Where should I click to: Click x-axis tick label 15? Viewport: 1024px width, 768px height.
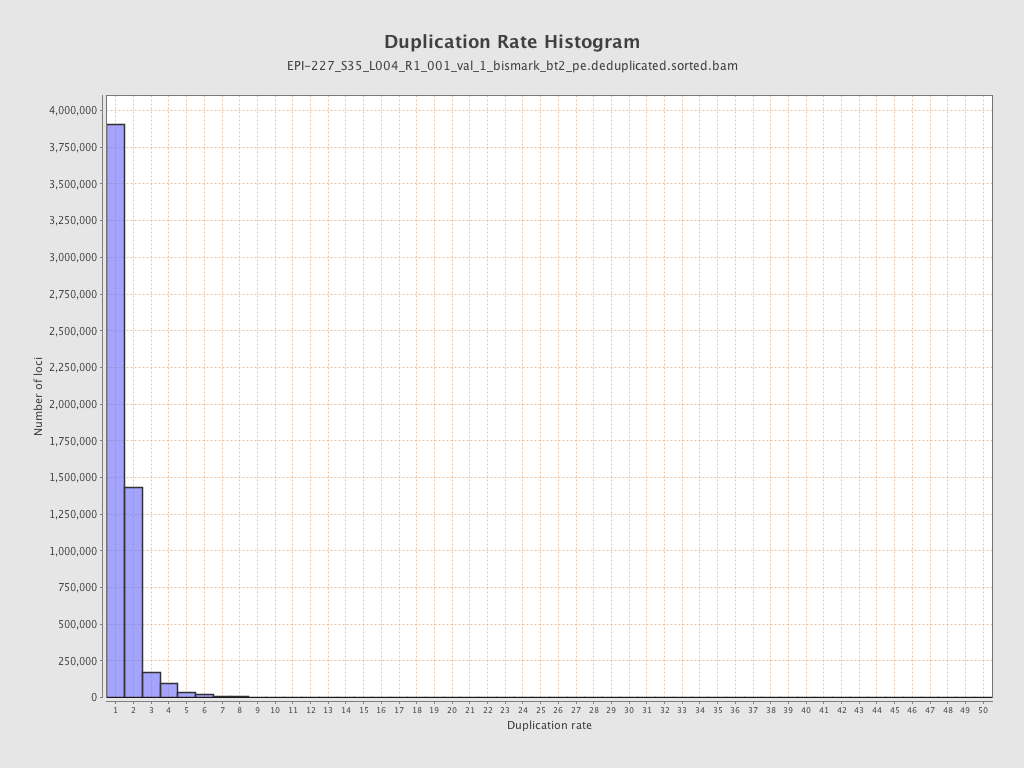click(364, 710)
